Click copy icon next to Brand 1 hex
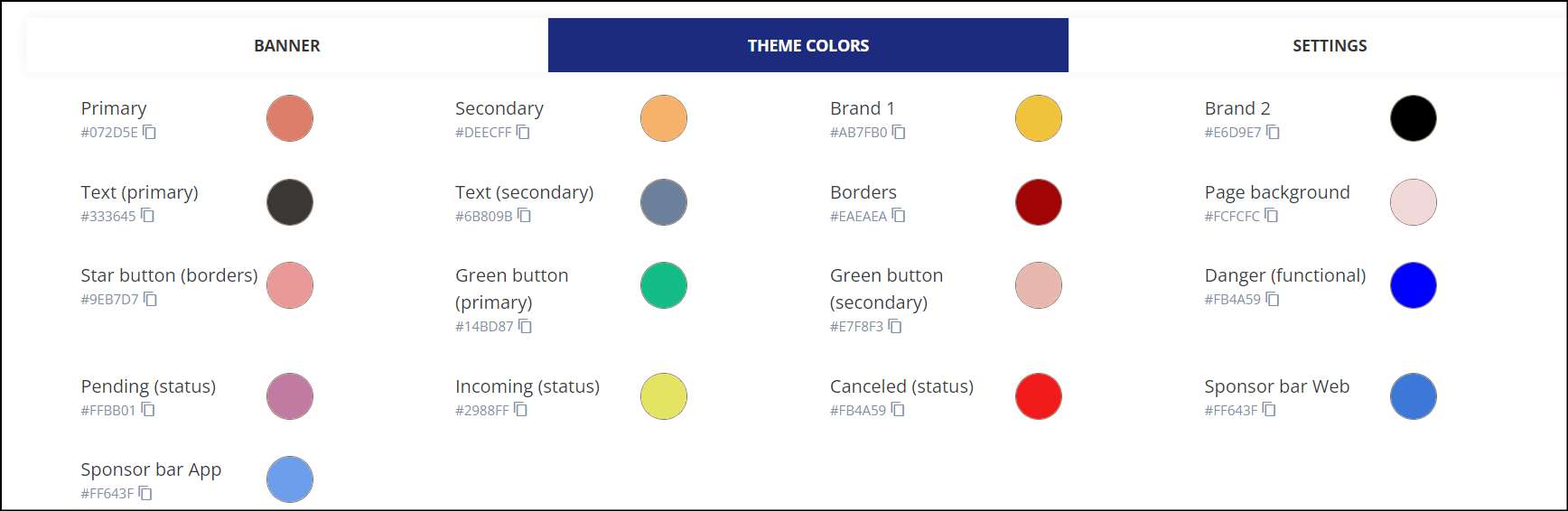This screenshot has width=1568, height=511. coord(899,133)
